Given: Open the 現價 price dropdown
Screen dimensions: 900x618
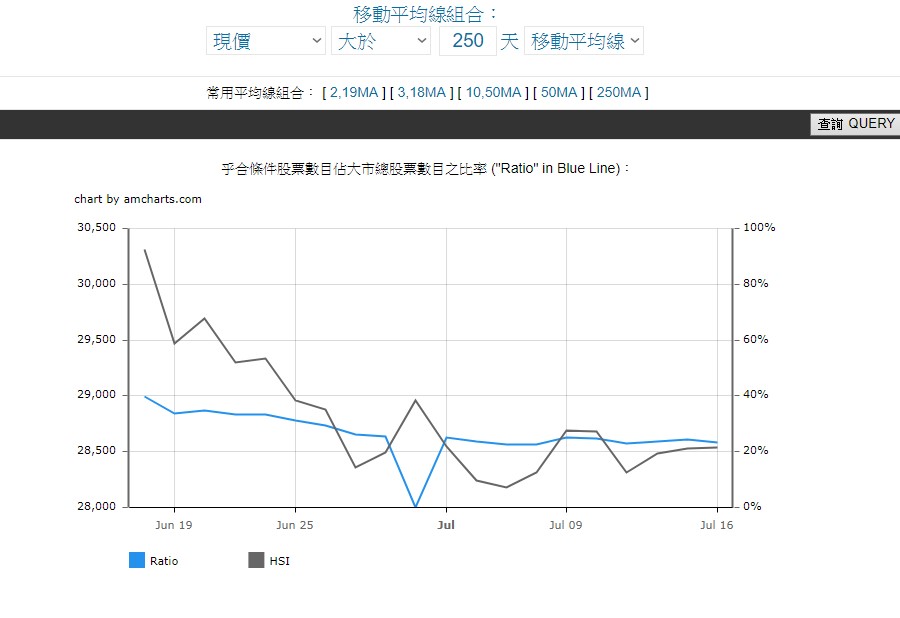Looking at the screenshot, I should [x=265, y=41].
